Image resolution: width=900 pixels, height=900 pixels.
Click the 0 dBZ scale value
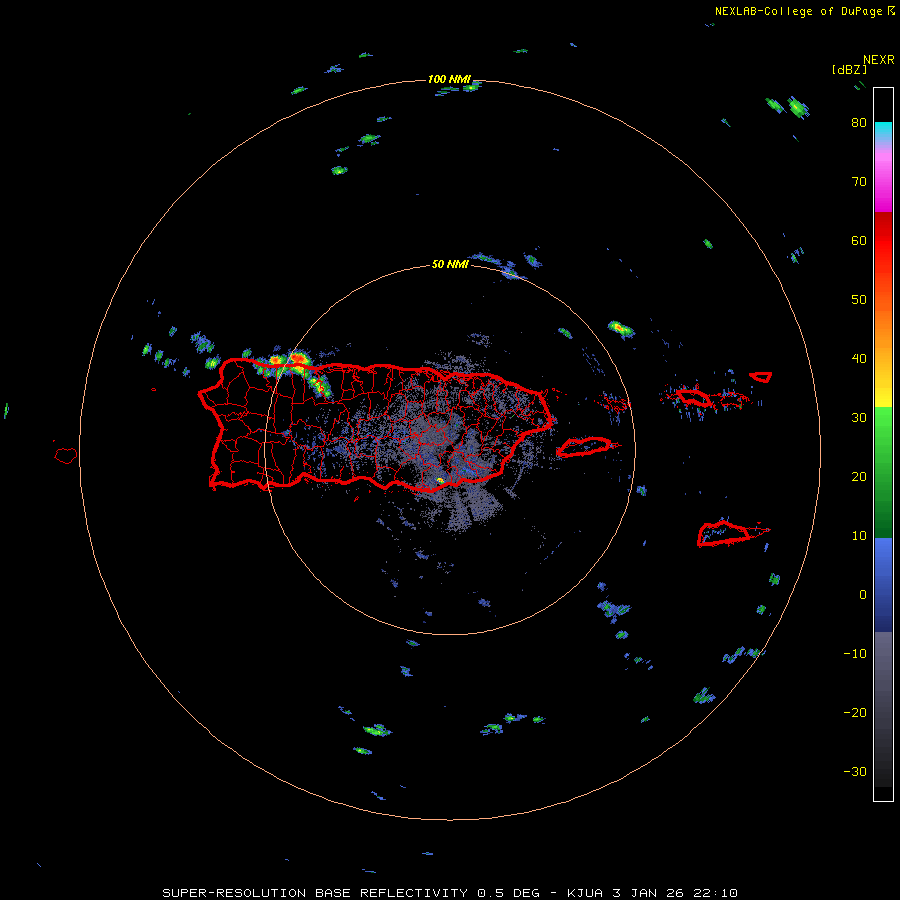pos(863,595)
